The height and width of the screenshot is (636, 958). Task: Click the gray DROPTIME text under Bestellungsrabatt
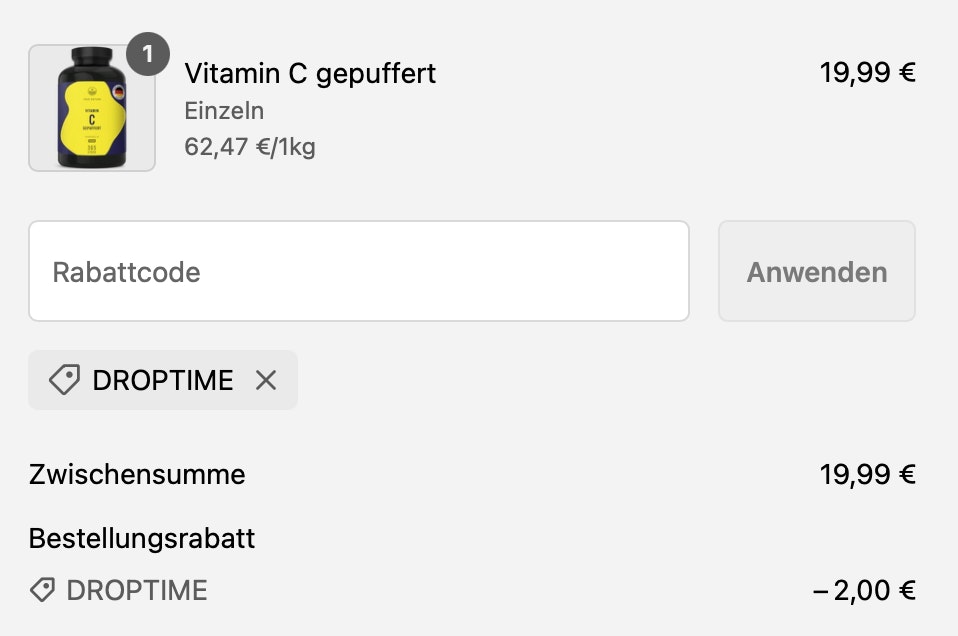(137, 591)
